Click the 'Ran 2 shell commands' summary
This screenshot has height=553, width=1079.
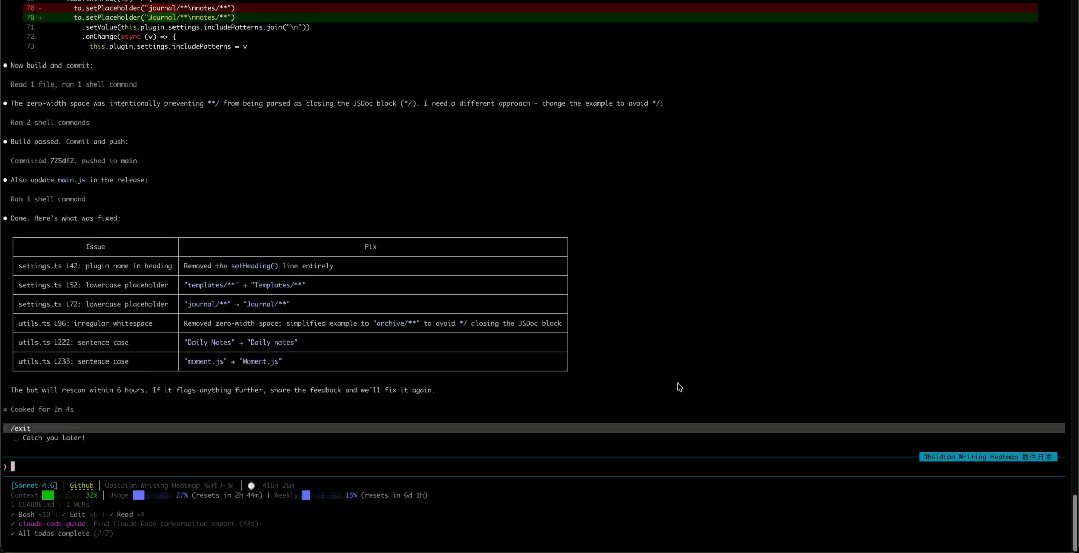[50, 122]
